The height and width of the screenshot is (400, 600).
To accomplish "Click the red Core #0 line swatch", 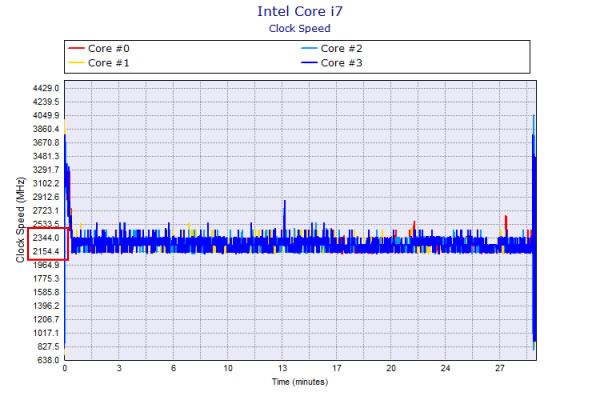I will pos(76,49).
